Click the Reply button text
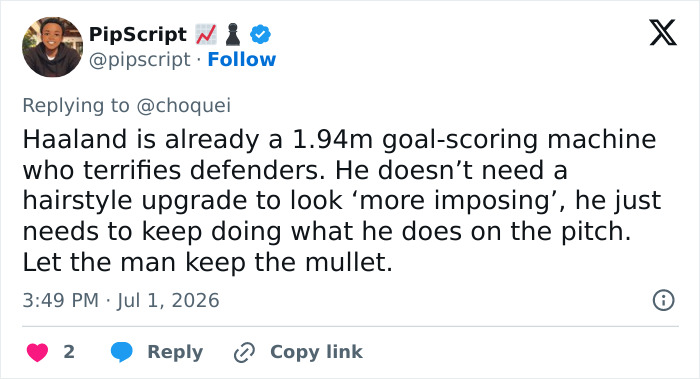700x379 pixels. (x=175, y=352)
